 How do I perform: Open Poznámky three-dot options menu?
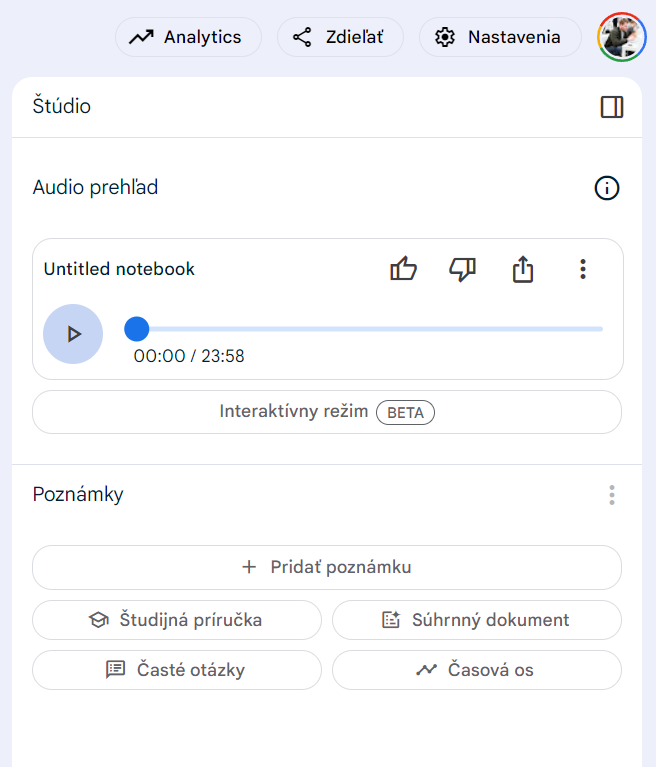[x=612, y=495]
